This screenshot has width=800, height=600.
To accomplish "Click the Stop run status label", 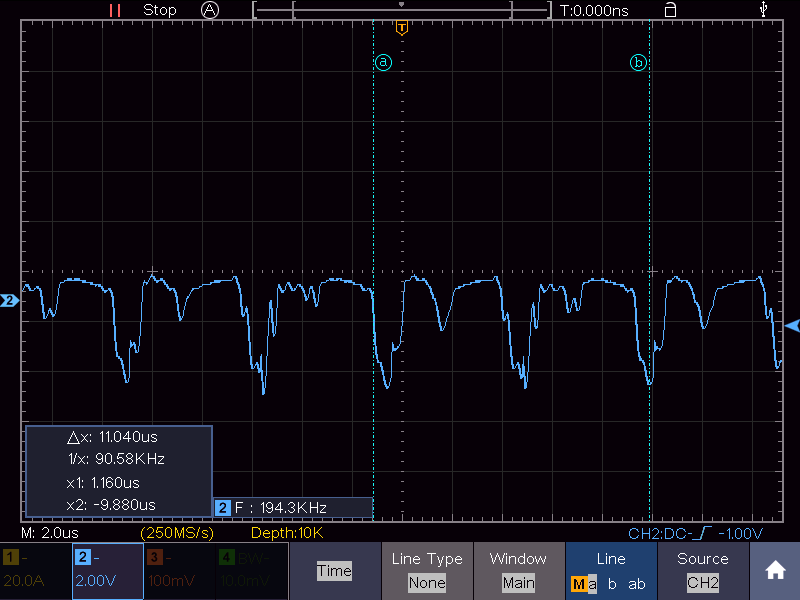I will point(160,10).
